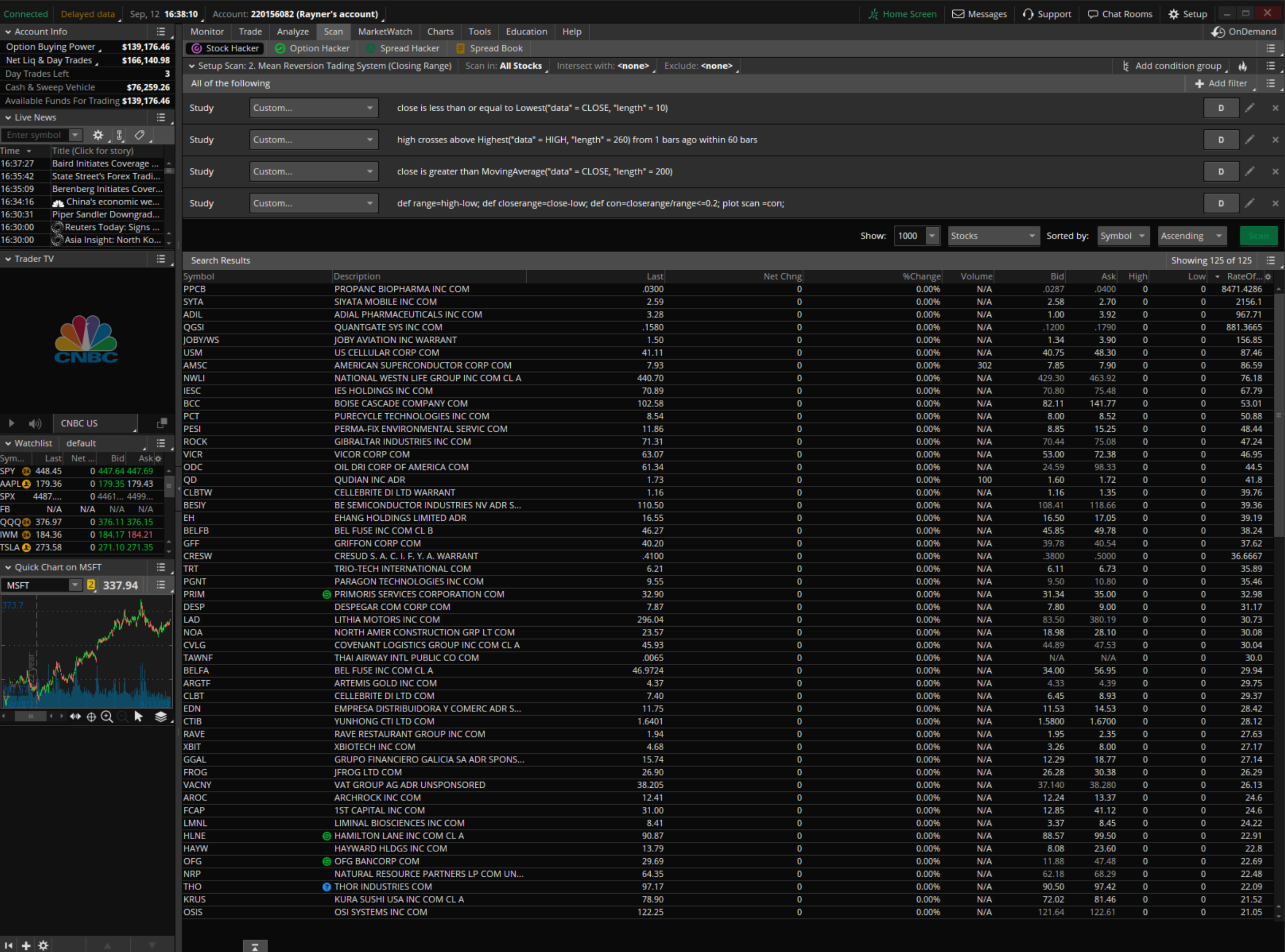This screenshot has width=1285, height=952.
Task: Open Messages from the top bar
Action: tap(980, 14)
